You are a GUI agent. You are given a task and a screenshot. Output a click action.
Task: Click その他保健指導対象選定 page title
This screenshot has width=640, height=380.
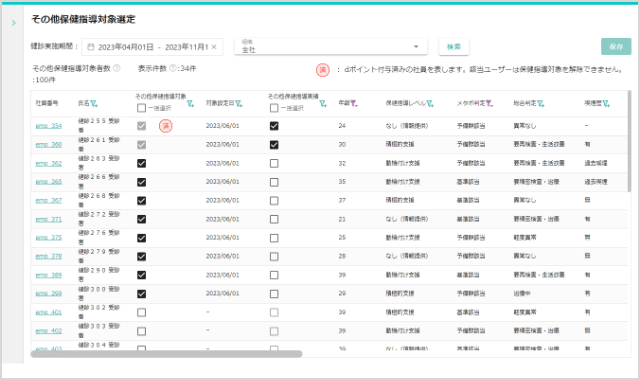coord(83,19)
